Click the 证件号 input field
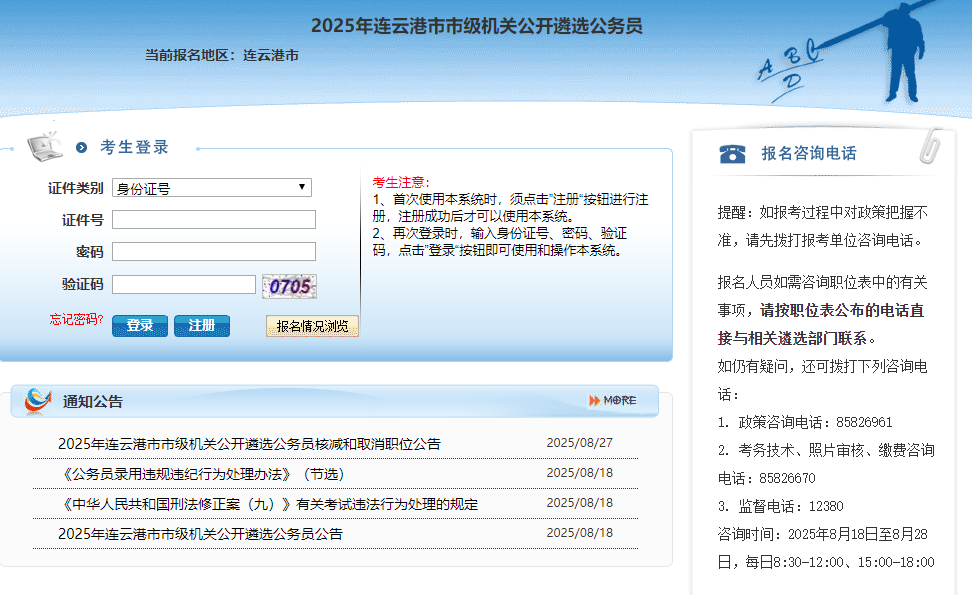 coord(214,220)
